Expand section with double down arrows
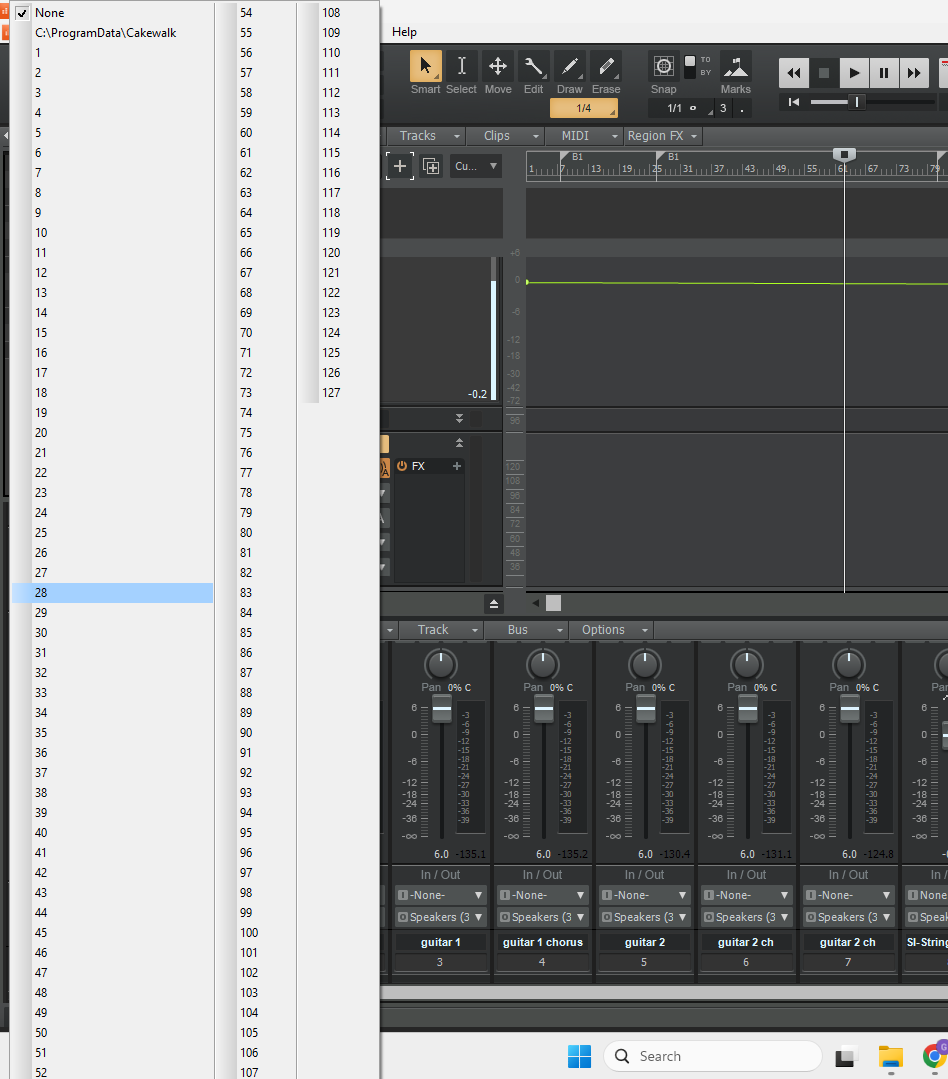Image resolution: width=948 pixels, height=1079 pixels. [459, 418]
